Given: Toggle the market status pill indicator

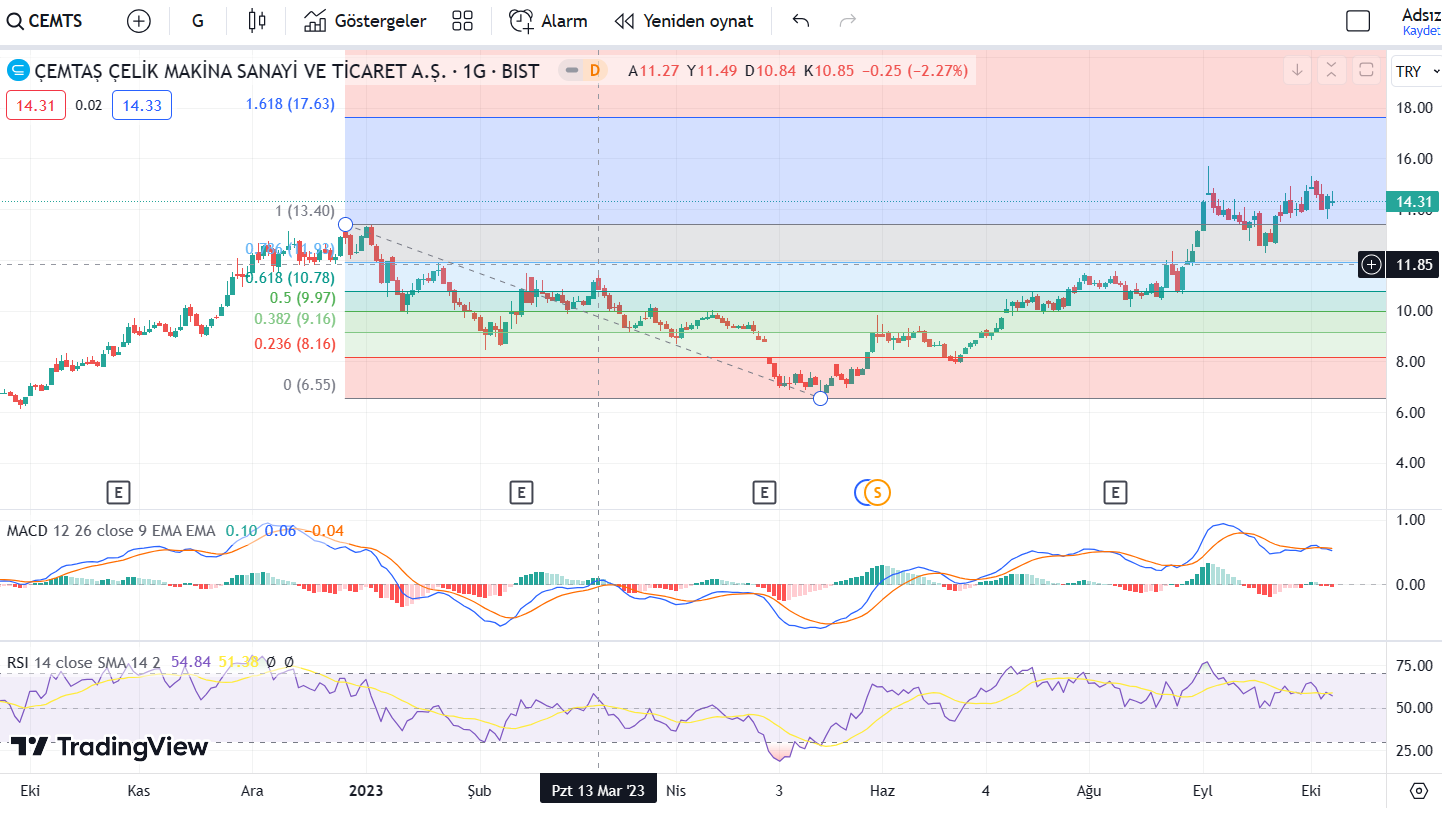Looking at the screenshot, I should 571,71.
